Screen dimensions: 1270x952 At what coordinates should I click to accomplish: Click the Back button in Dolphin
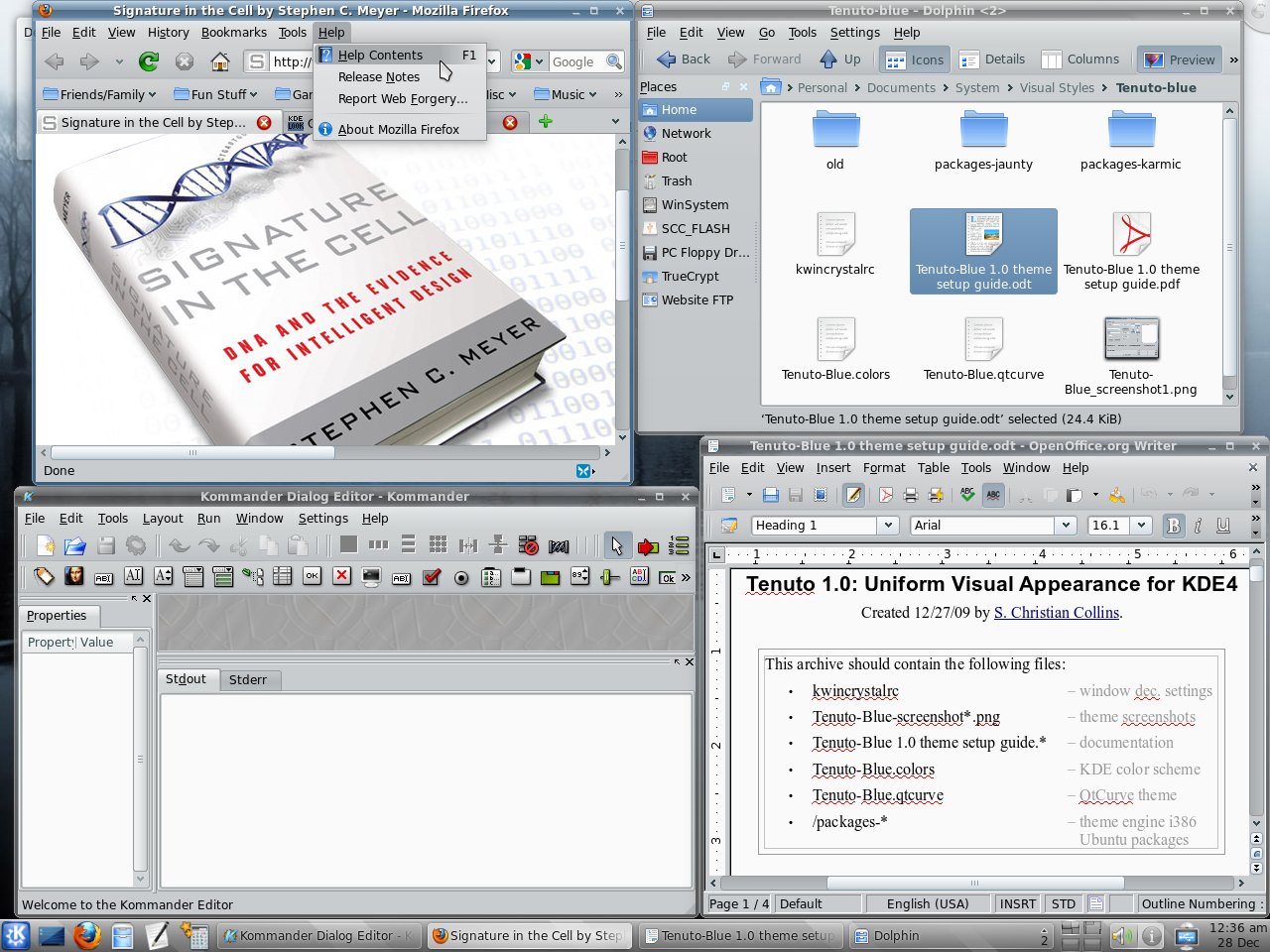[x=684, y=59]
